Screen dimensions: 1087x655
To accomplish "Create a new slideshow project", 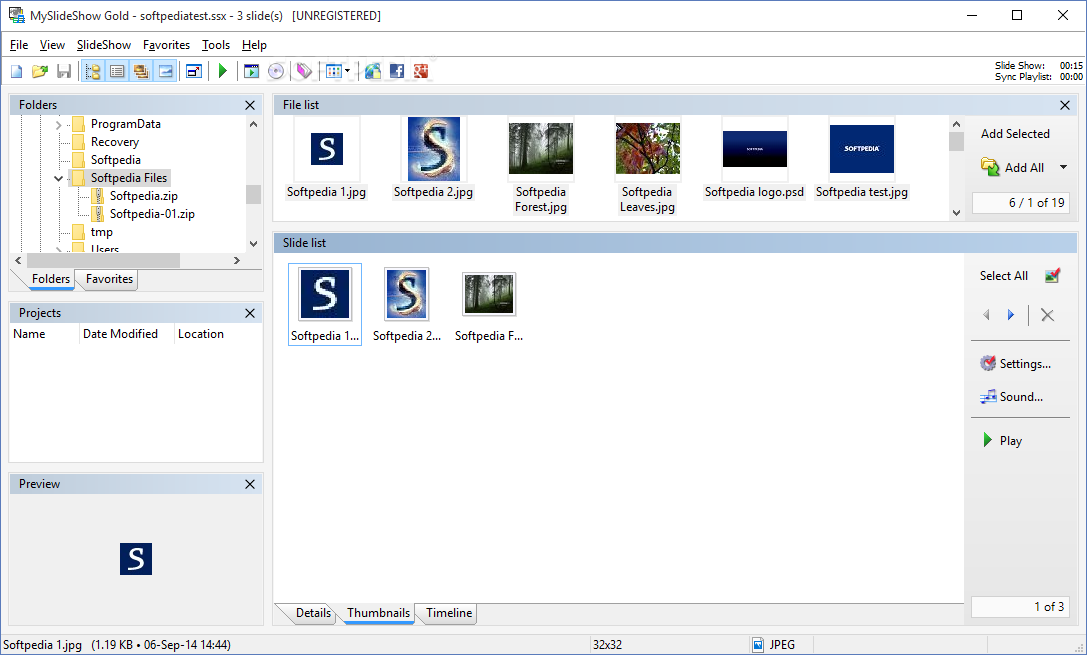I will (17, 71).
